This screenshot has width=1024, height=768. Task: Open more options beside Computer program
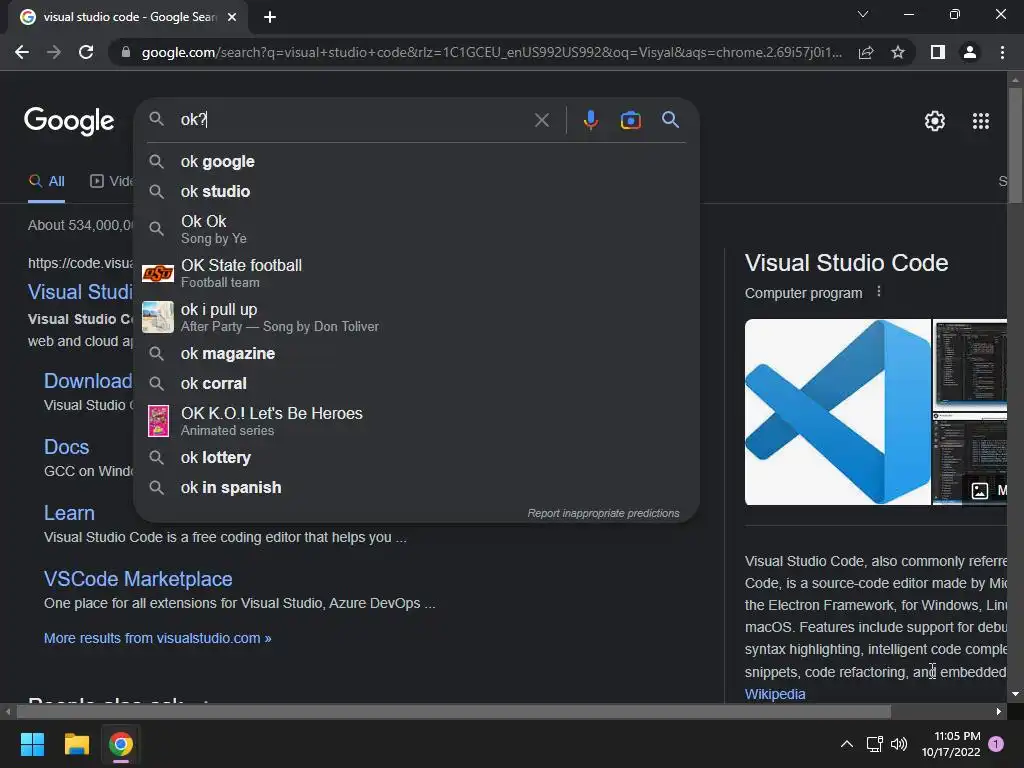tap(878, 292)
